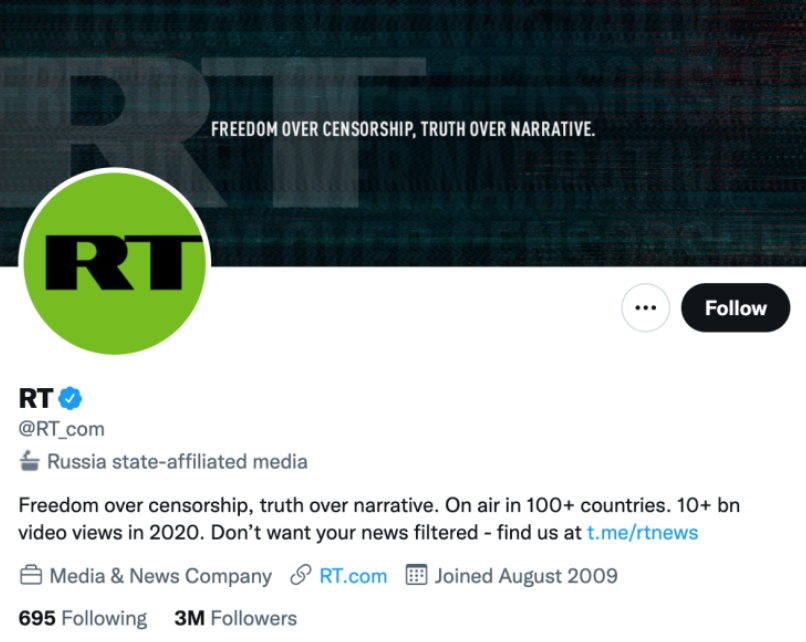Click the RT green profile picture
Screen dimensions: 806x642
tap(114, 262)
